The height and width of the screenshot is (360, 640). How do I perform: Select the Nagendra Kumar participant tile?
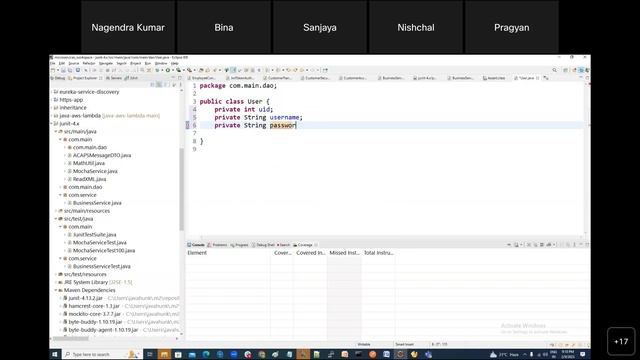128,27
